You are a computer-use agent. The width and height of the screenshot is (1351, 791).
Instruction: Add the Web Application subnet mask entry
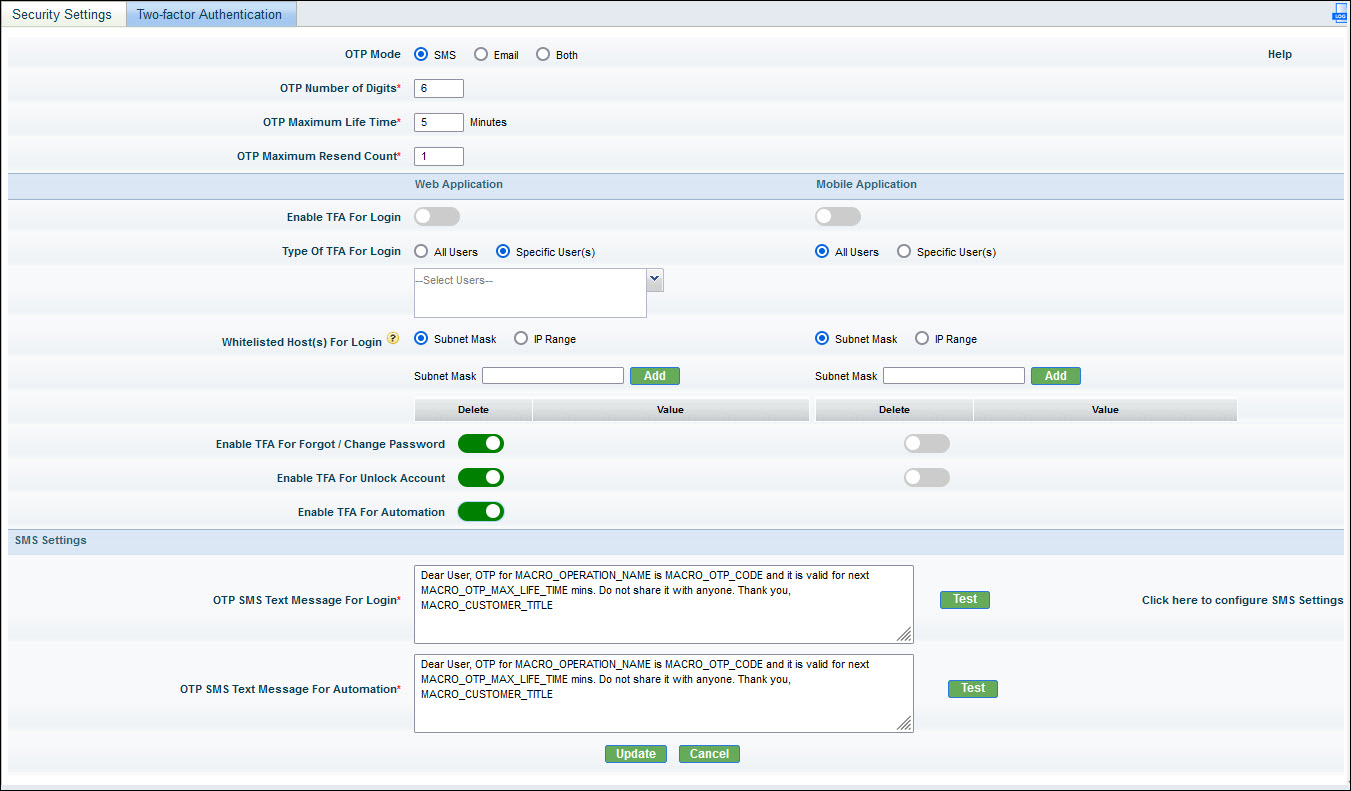(654, 376)
